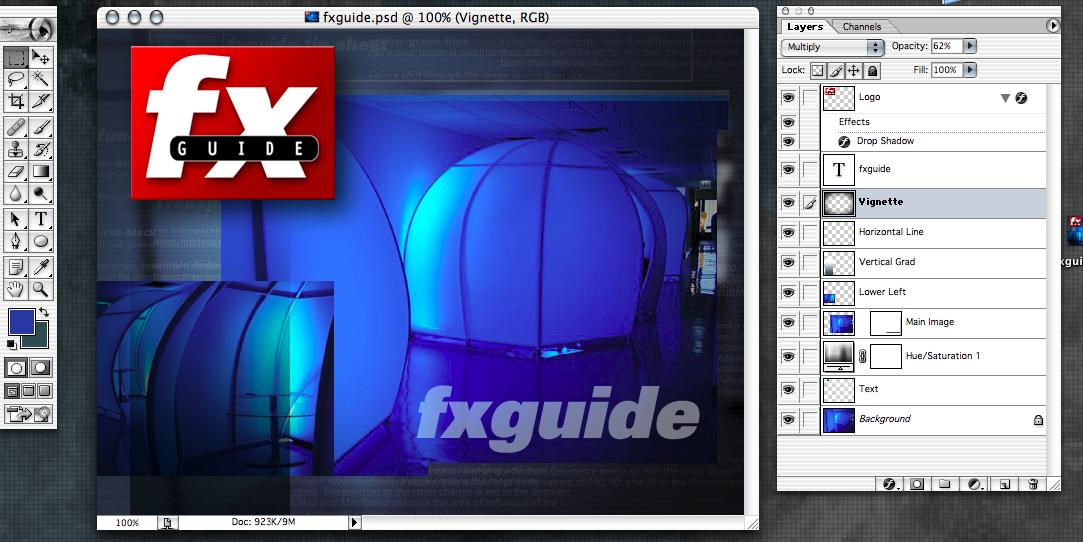Select the History Brush tool
Viewport: 1083px width, 542px height.
coord(41,148)
